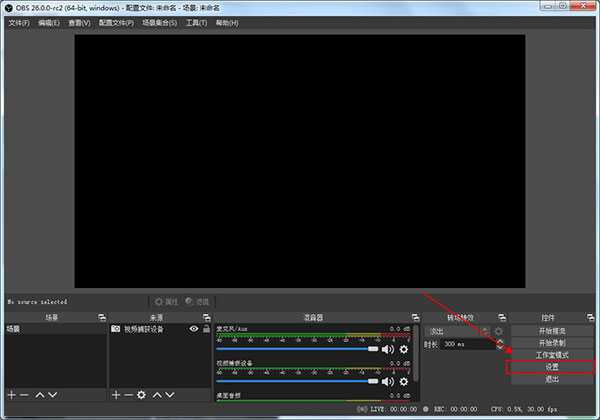Click the 设置 button
This screenshot has width=600, height=420.
click(552, 367)
